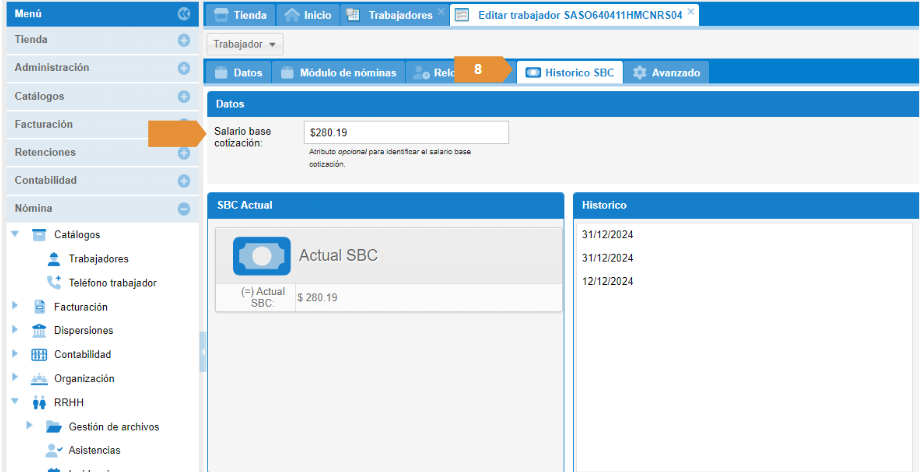Click the Salario base cotización input field

click(405, 132)
